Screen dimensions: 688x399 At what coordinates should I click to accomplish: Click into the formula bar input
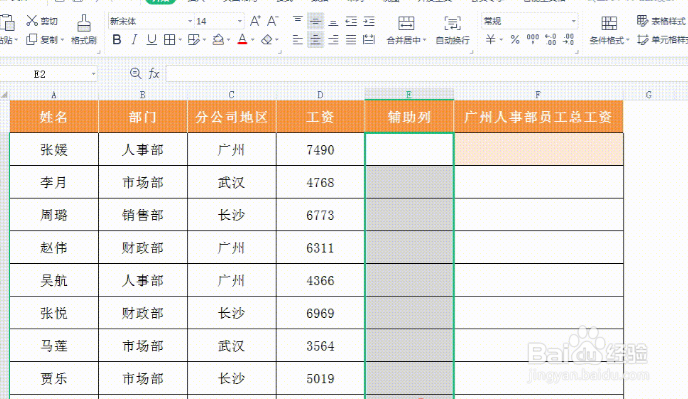(x=426, y=74)
